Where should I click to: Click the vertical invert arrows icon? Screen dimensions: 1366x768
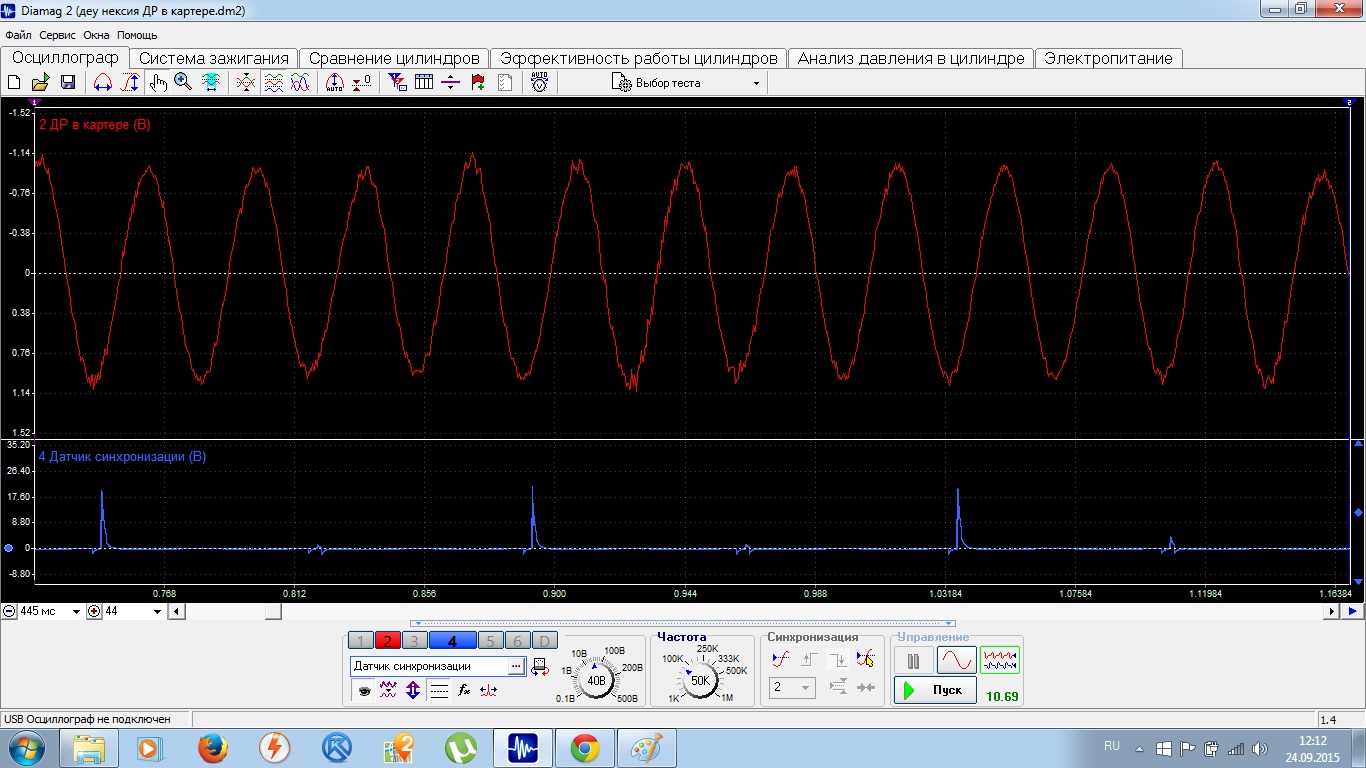point(413,690)
